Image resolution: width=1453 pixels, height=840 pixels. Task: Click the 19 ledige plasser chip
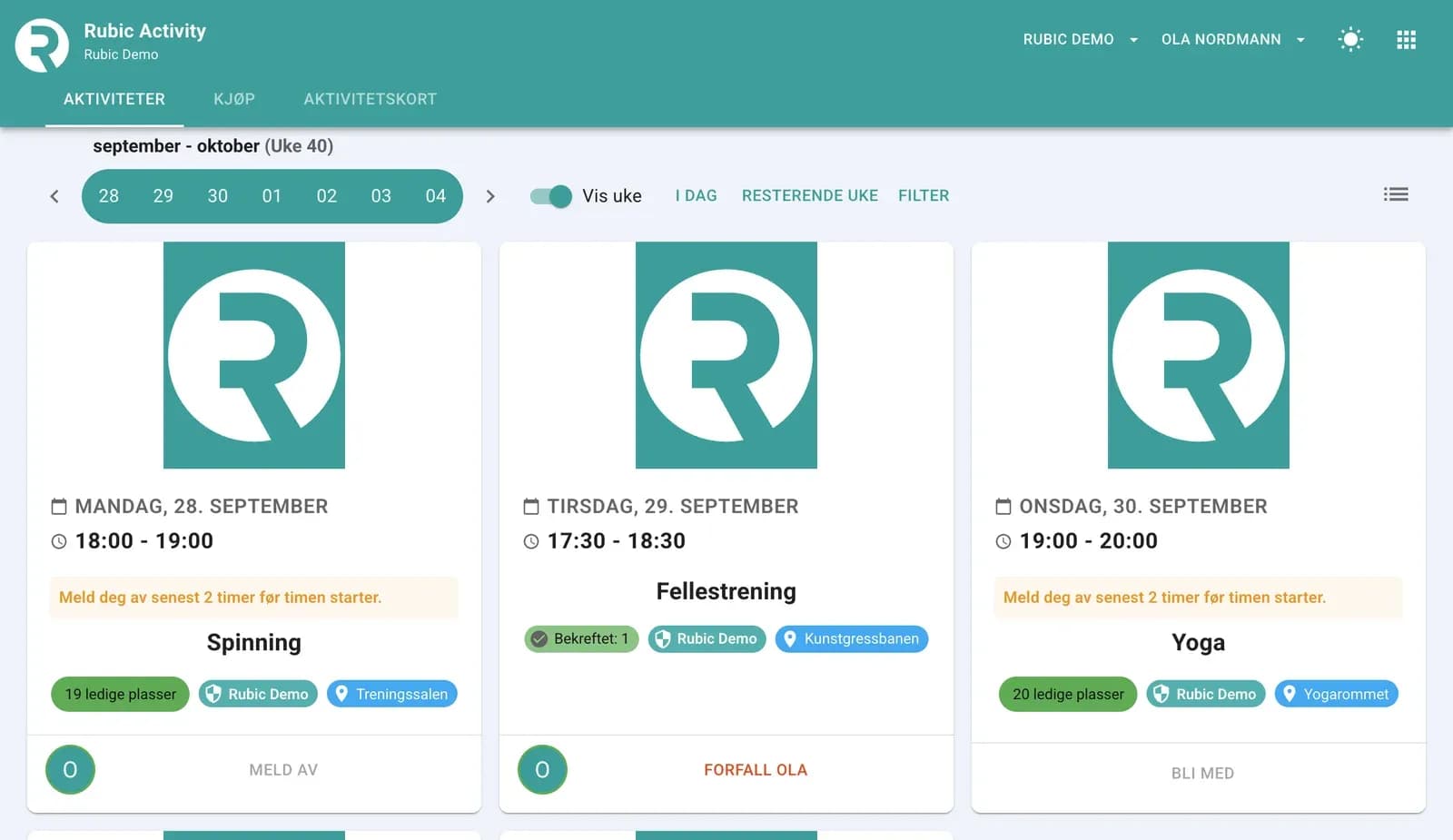click(x=120, y=694)
